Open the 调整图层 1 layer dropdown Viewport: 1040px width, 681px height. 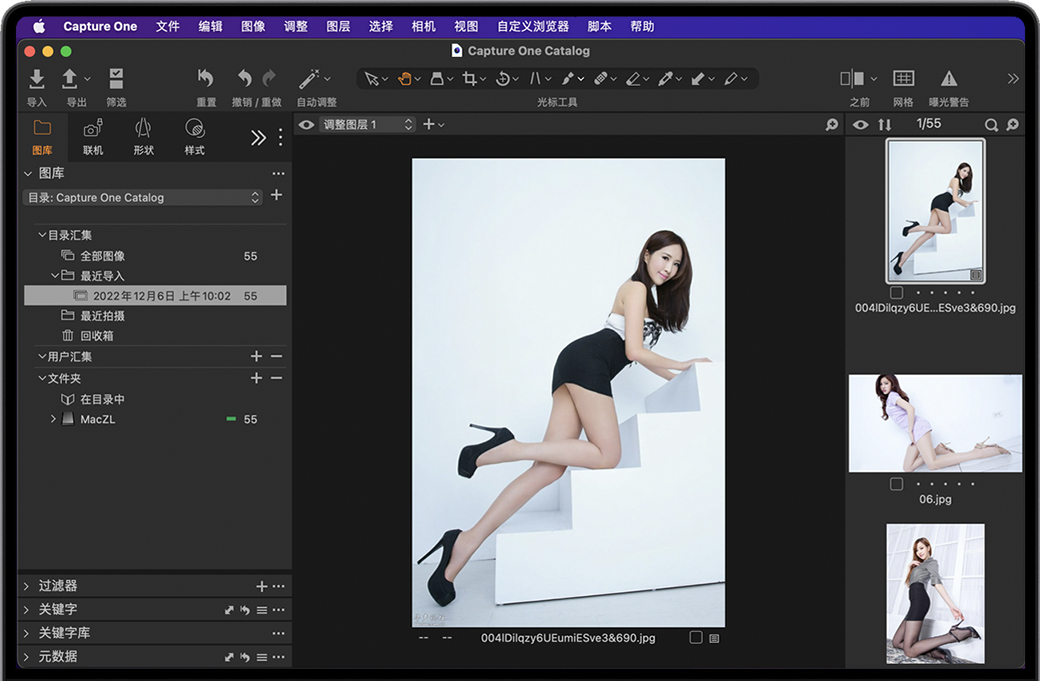pyautogui.click(x=367, y=125)
